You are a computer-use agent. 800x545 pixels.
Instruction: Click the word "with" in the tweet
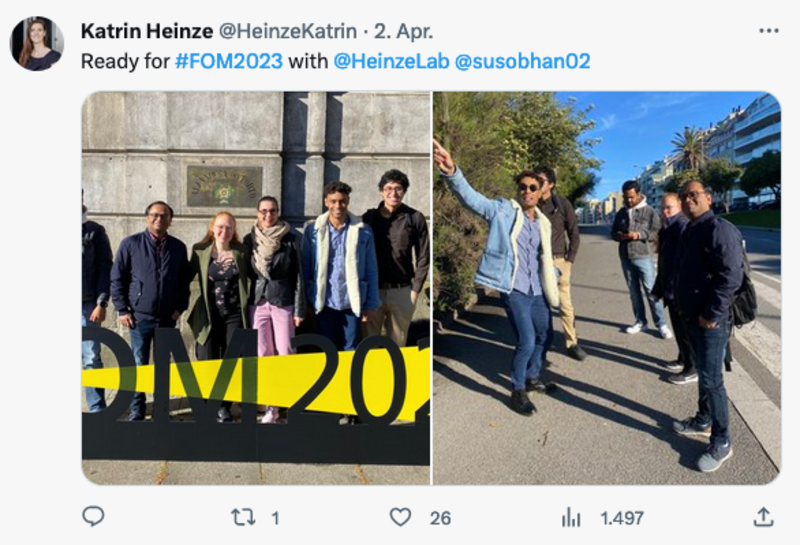[x=307, y=61]
